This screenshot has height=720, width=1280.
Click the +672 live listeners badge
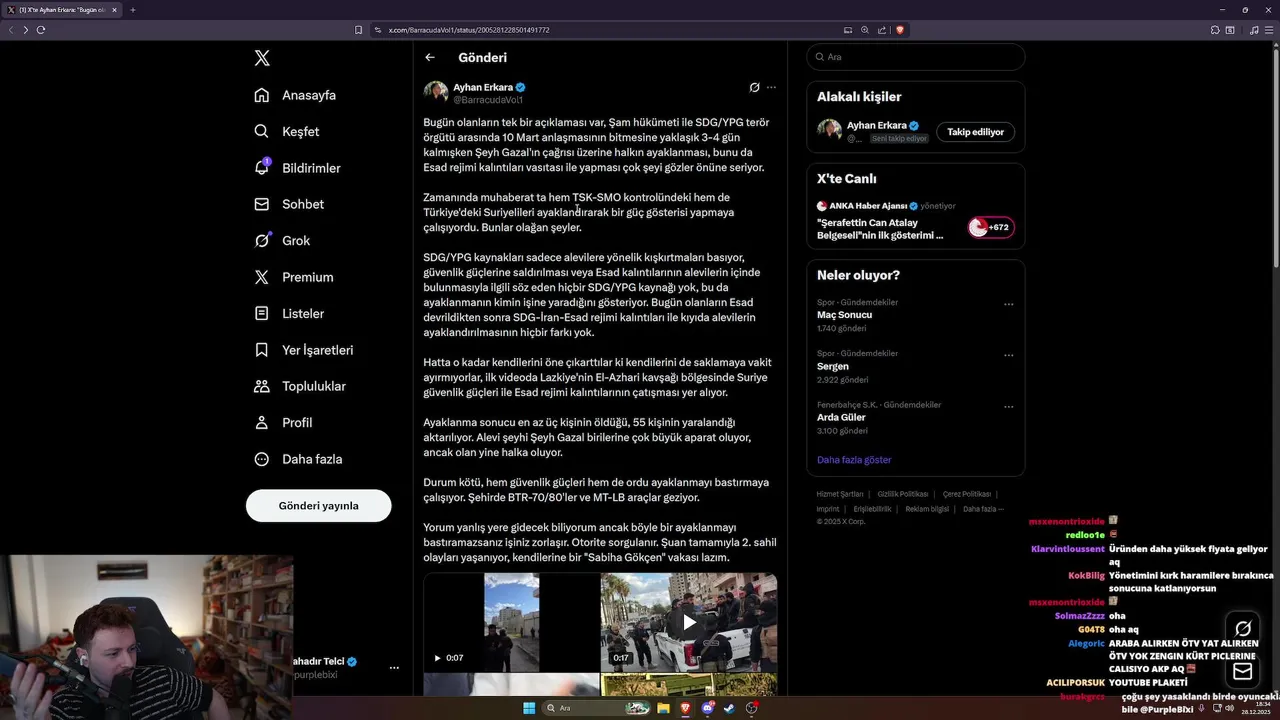(x=989, y=227)
